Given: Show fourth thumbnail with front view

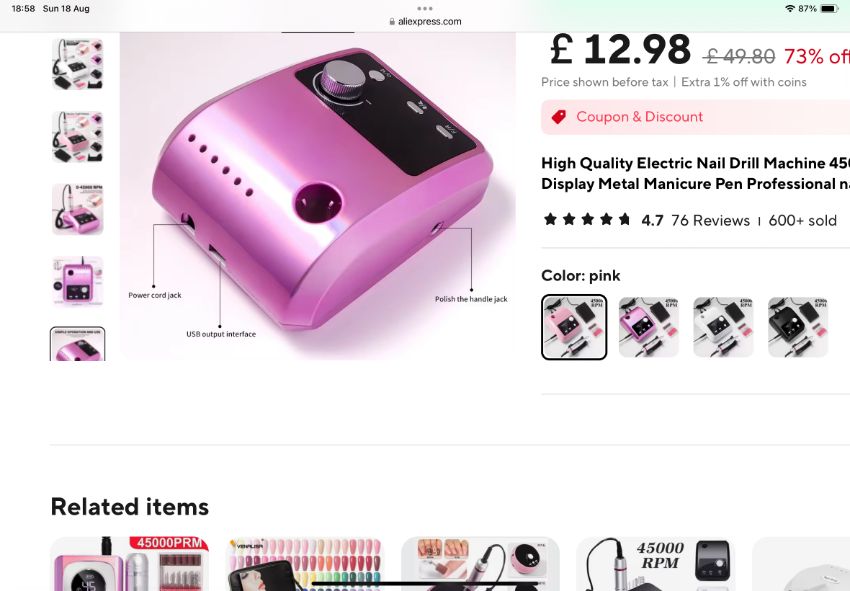Looking at the screenshot, I should [78, 282].
